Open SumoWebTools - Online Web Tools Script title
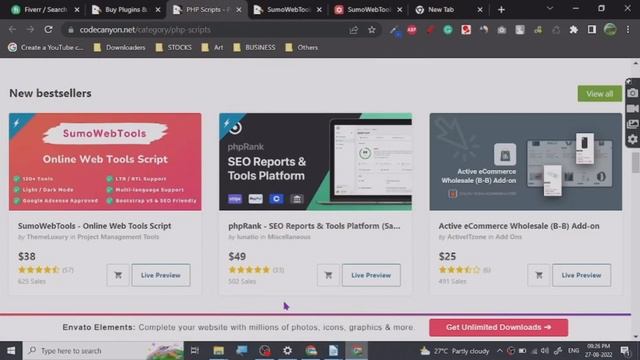Viewport: 640px width, 360px height. tap(94, 226)
